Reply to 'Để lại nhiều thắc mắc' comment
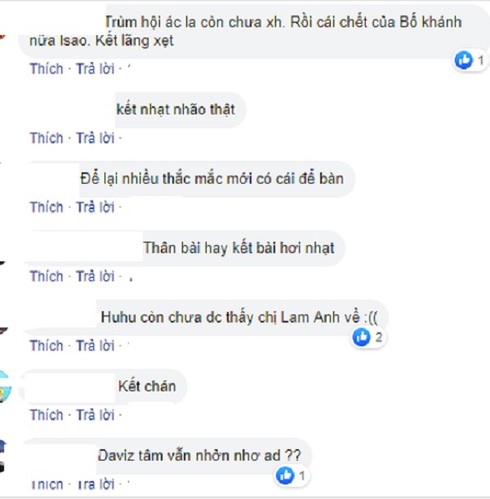The image size is (490, 499). coord(95,207)
